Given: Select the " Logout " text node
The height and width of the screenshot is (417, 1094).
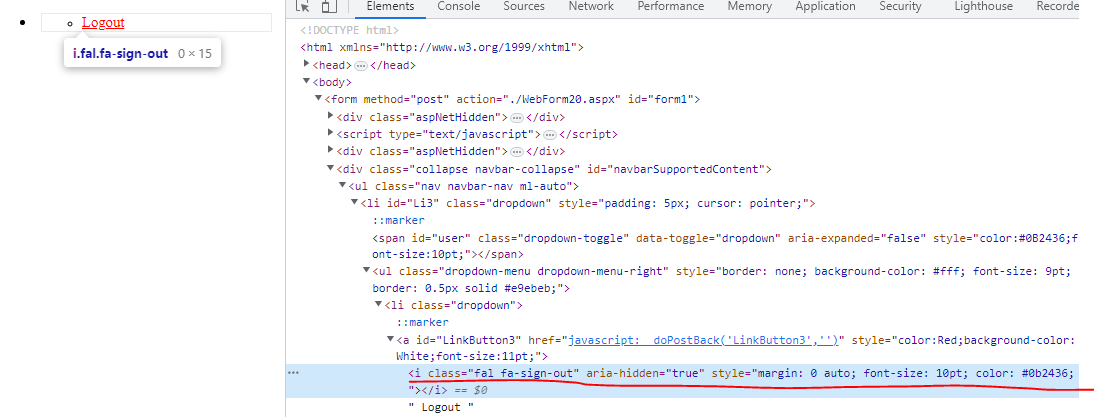Looking at the screenshot, I should (441, 407).
